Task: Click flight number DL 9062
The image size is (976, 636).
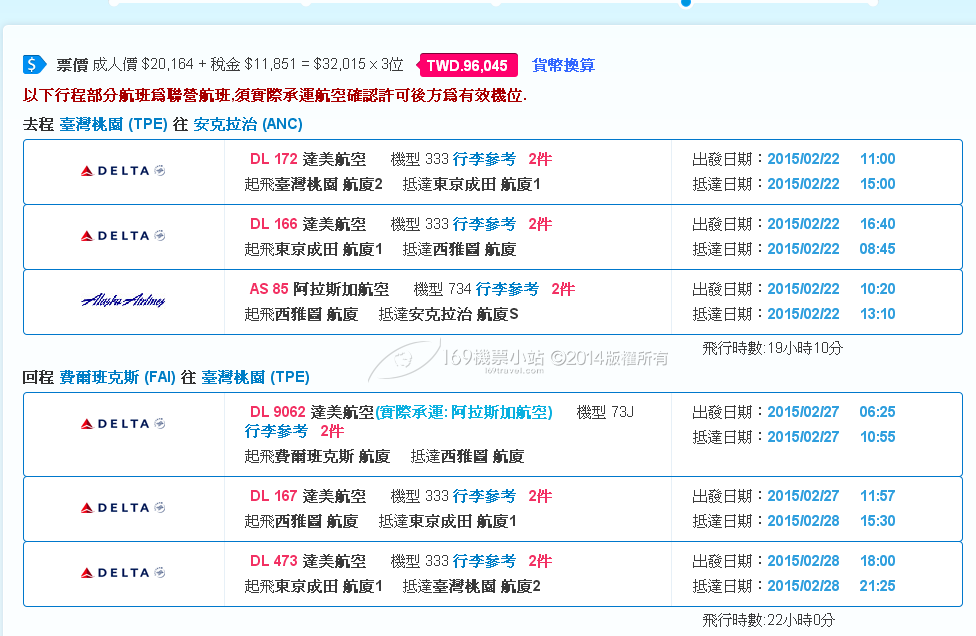Action: (278, 412)
